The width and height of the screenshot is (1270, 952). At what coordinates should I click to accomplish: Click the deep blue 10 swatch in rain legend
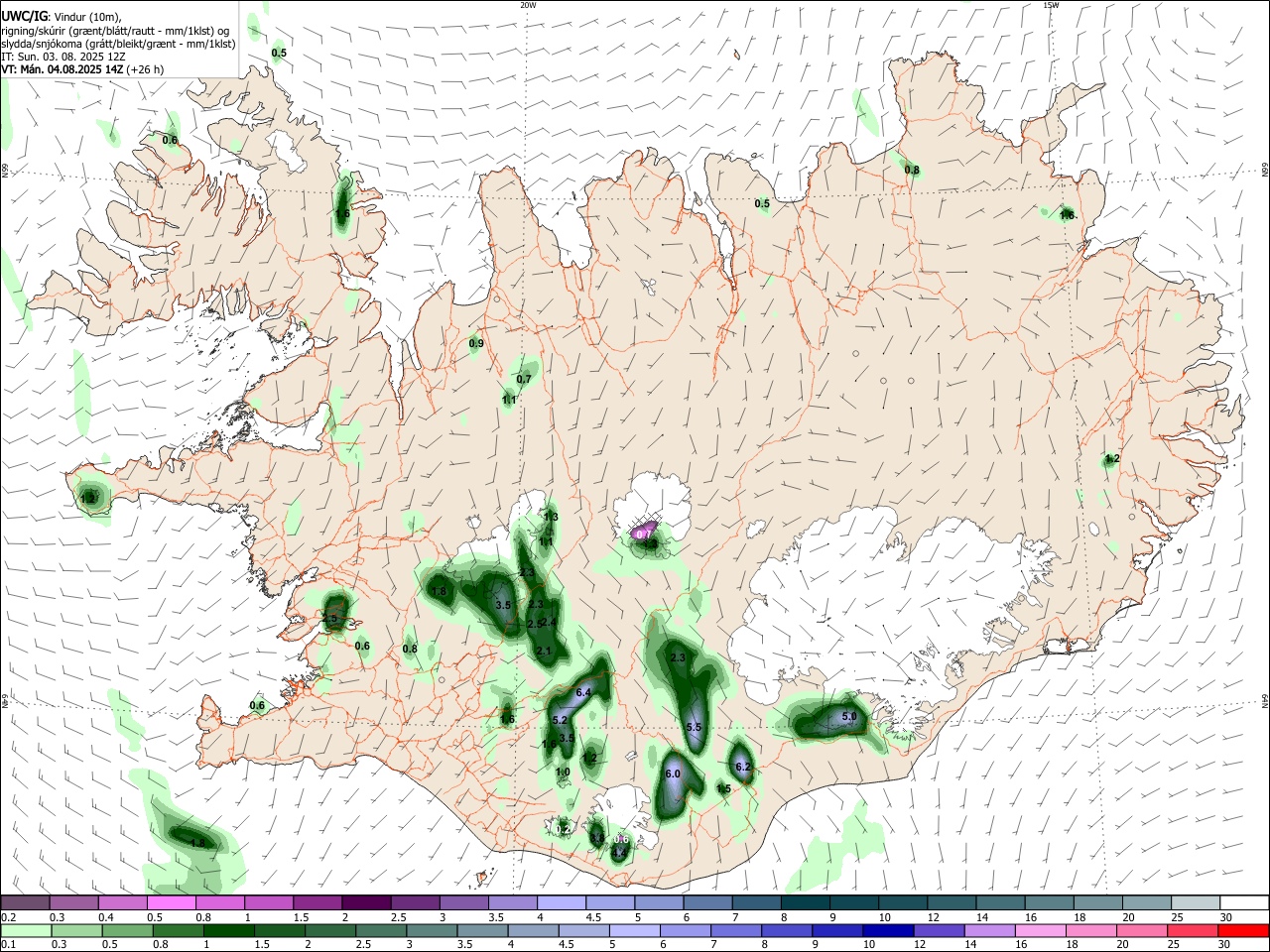coord(886,931)
